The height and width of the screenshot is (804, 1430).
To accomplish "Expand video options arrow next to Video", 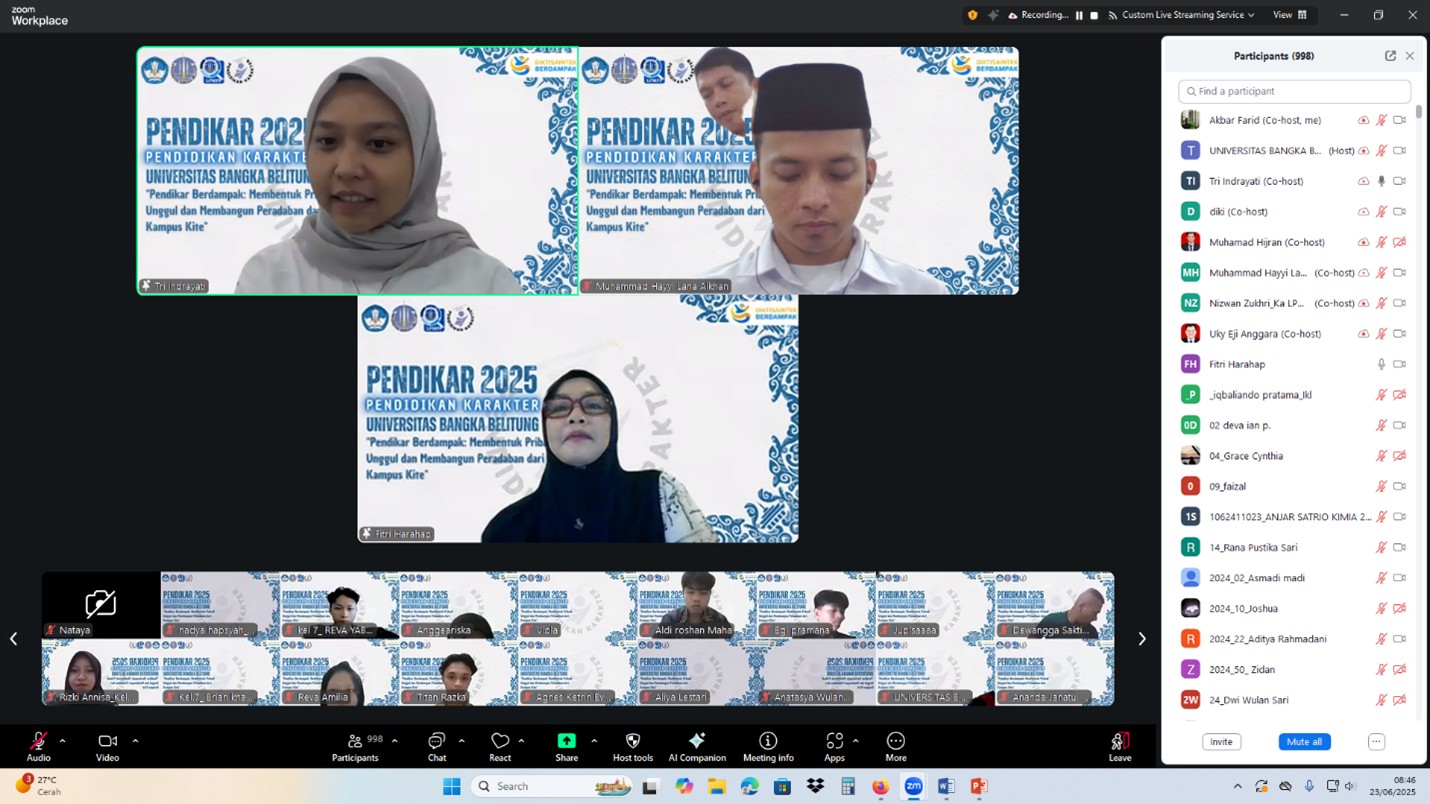I will point(135,741).
